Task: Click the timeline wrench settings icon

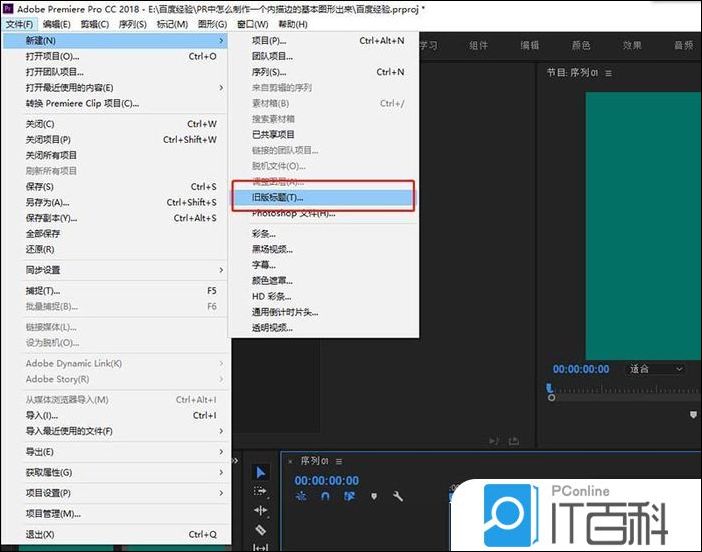Action: [x=398, y=497]
